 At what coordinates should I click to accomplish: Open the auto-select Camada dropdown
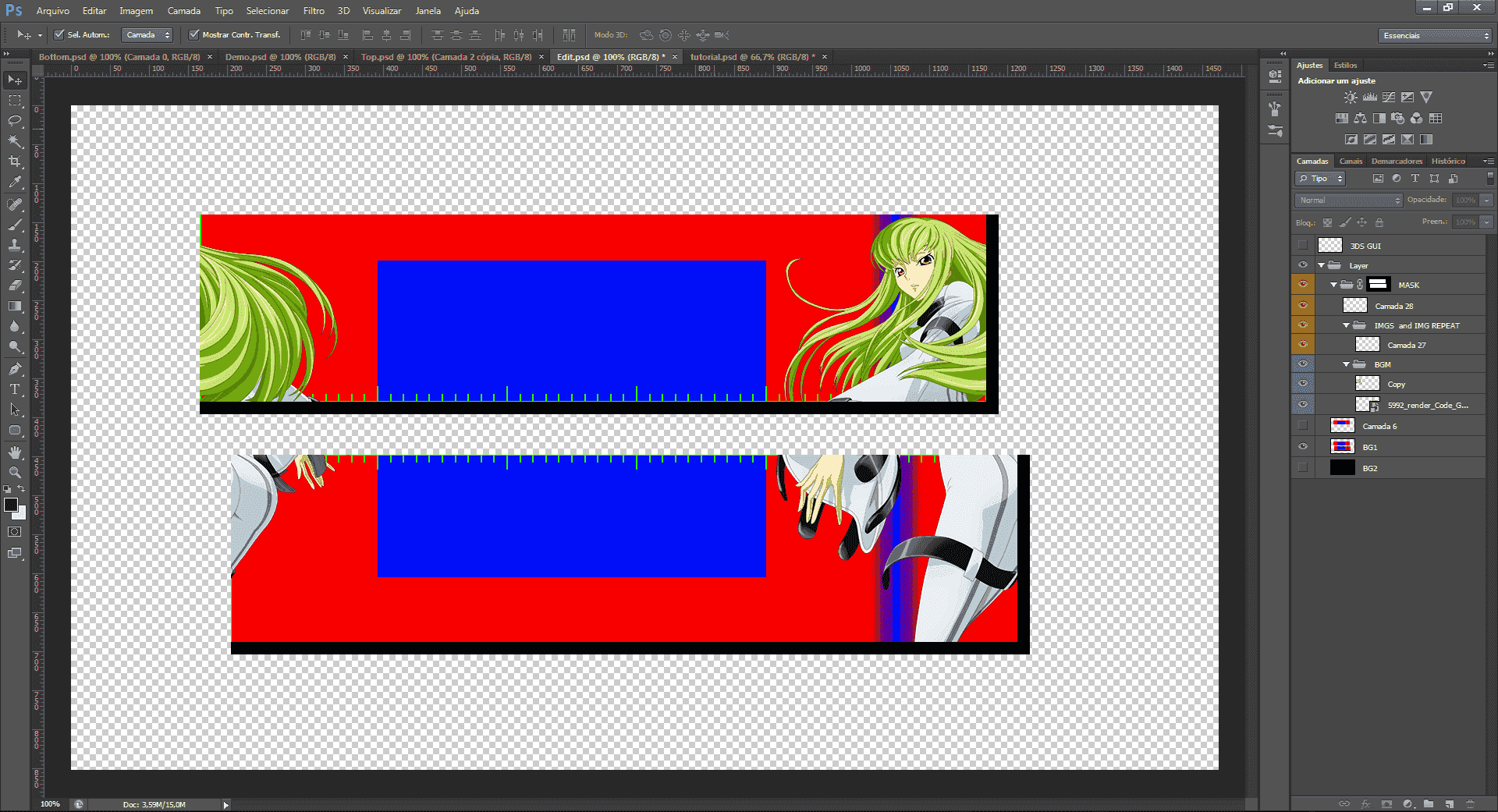147,34
